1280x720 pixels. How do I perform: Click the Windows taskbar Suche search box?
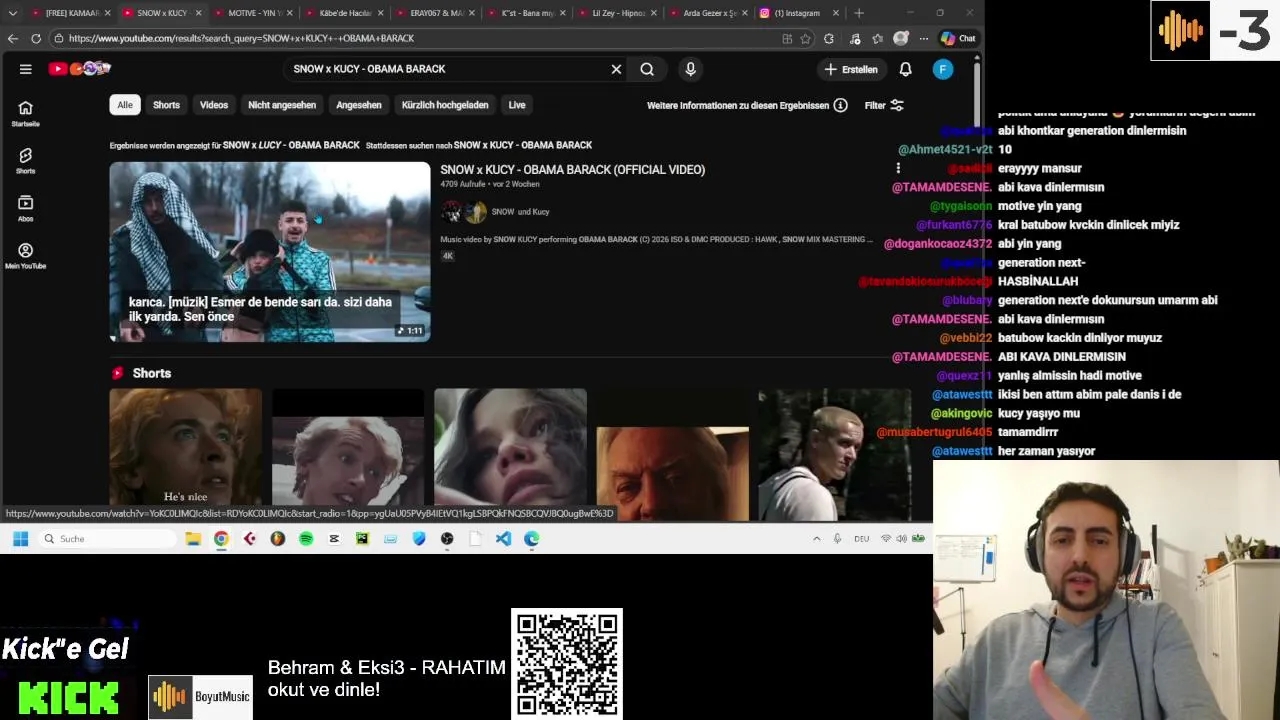tap(108, 539)
